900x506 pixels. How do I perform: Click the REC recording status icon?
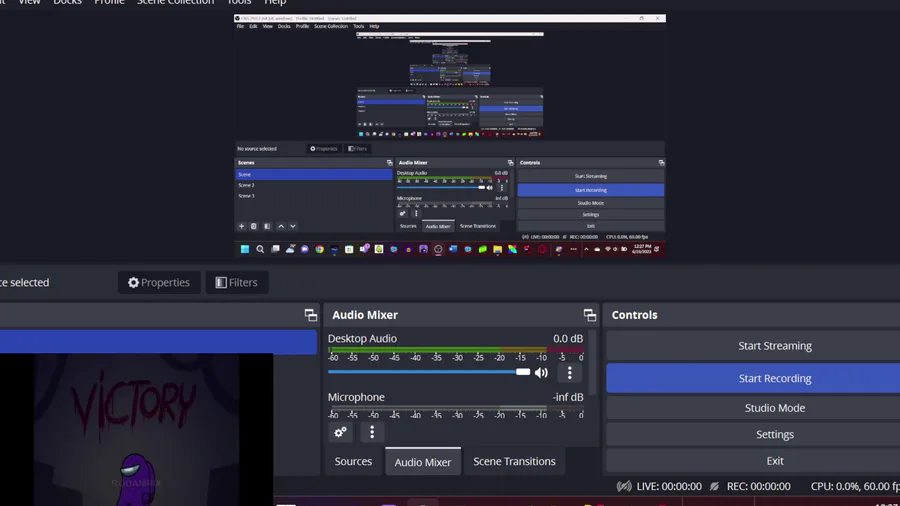click(x=714, y=486)
